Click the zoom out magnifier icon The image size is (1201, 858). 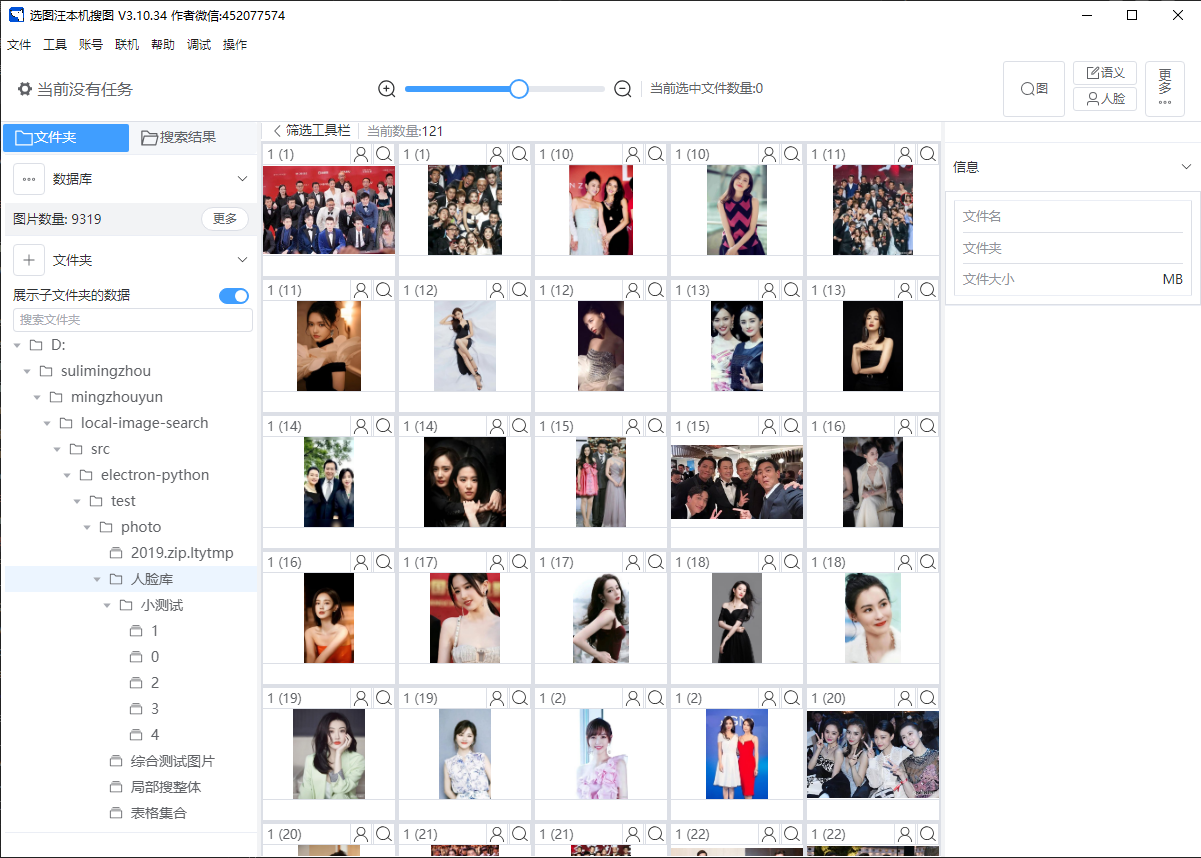pos(622,89)
